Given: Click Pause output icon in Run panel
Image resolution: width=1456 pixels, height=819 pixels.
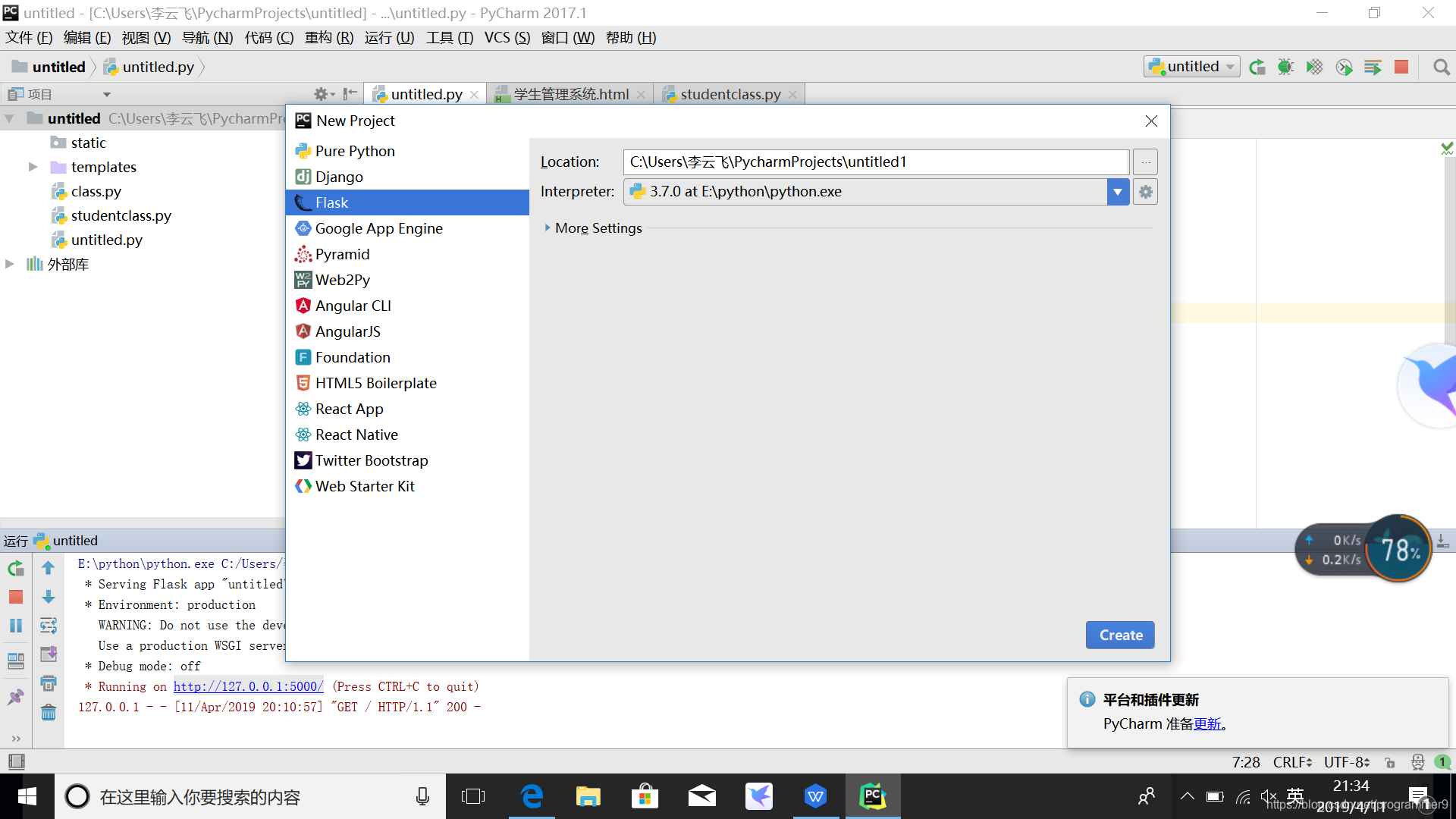Looking at the screenshot, I should coord(16,626).
